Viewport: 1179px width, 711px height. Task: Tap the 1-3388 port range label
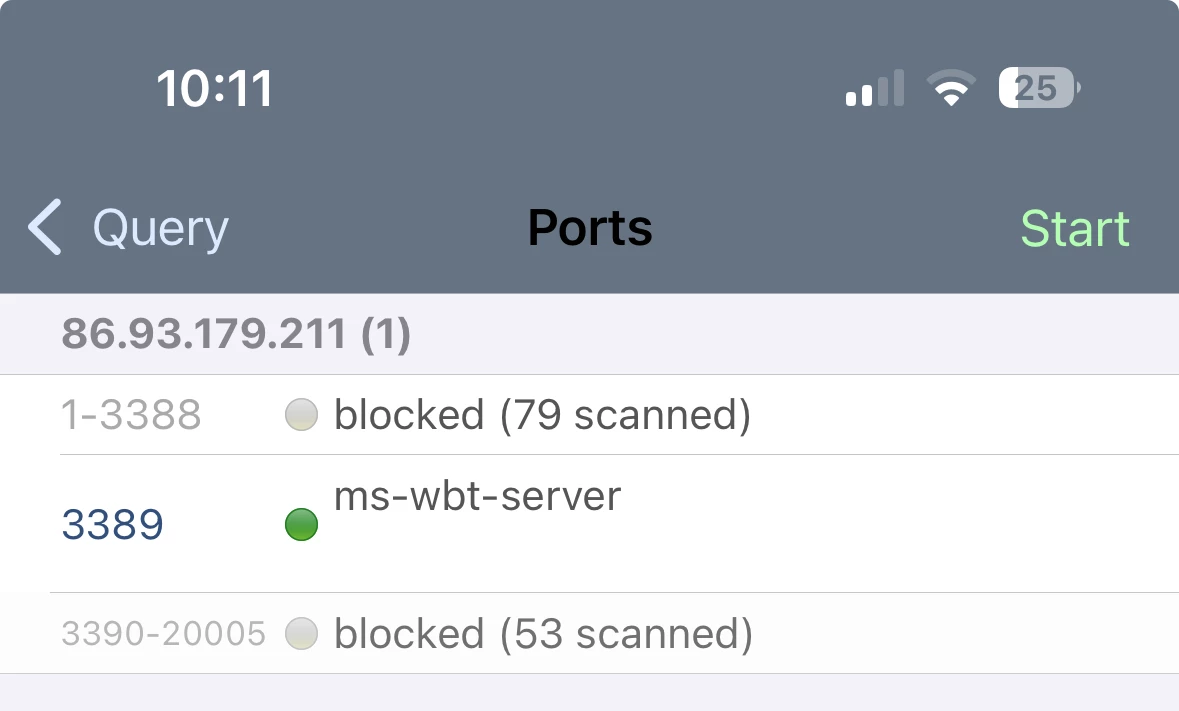click(x=131, y=414)
